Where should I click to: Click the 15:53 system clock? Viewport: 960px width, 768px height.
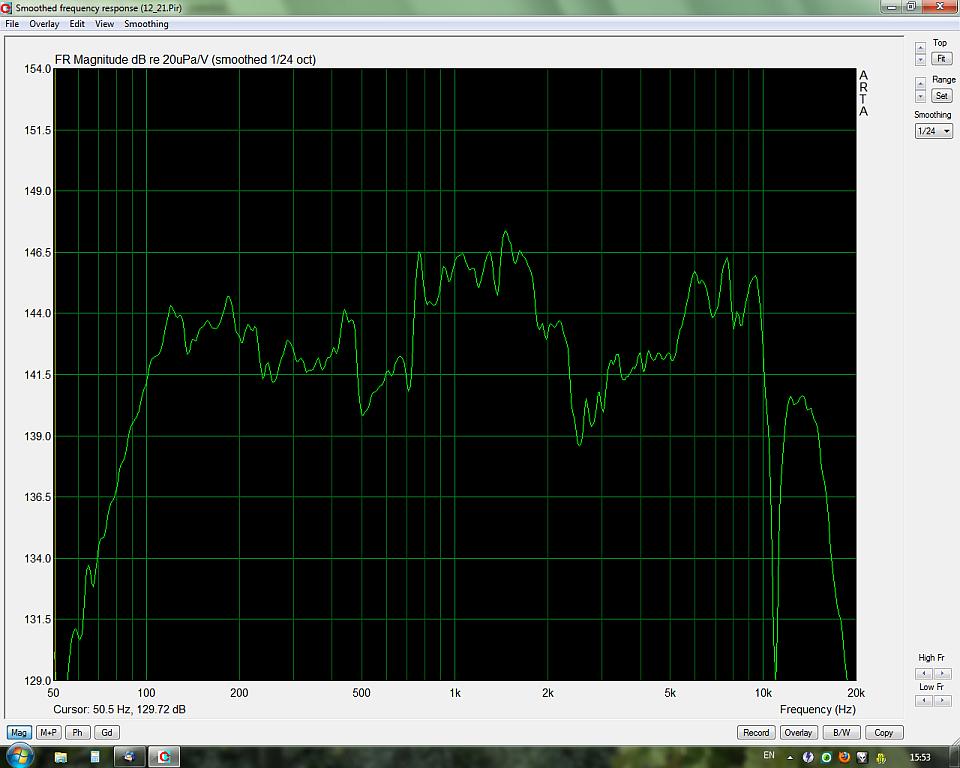pos(920,758)
